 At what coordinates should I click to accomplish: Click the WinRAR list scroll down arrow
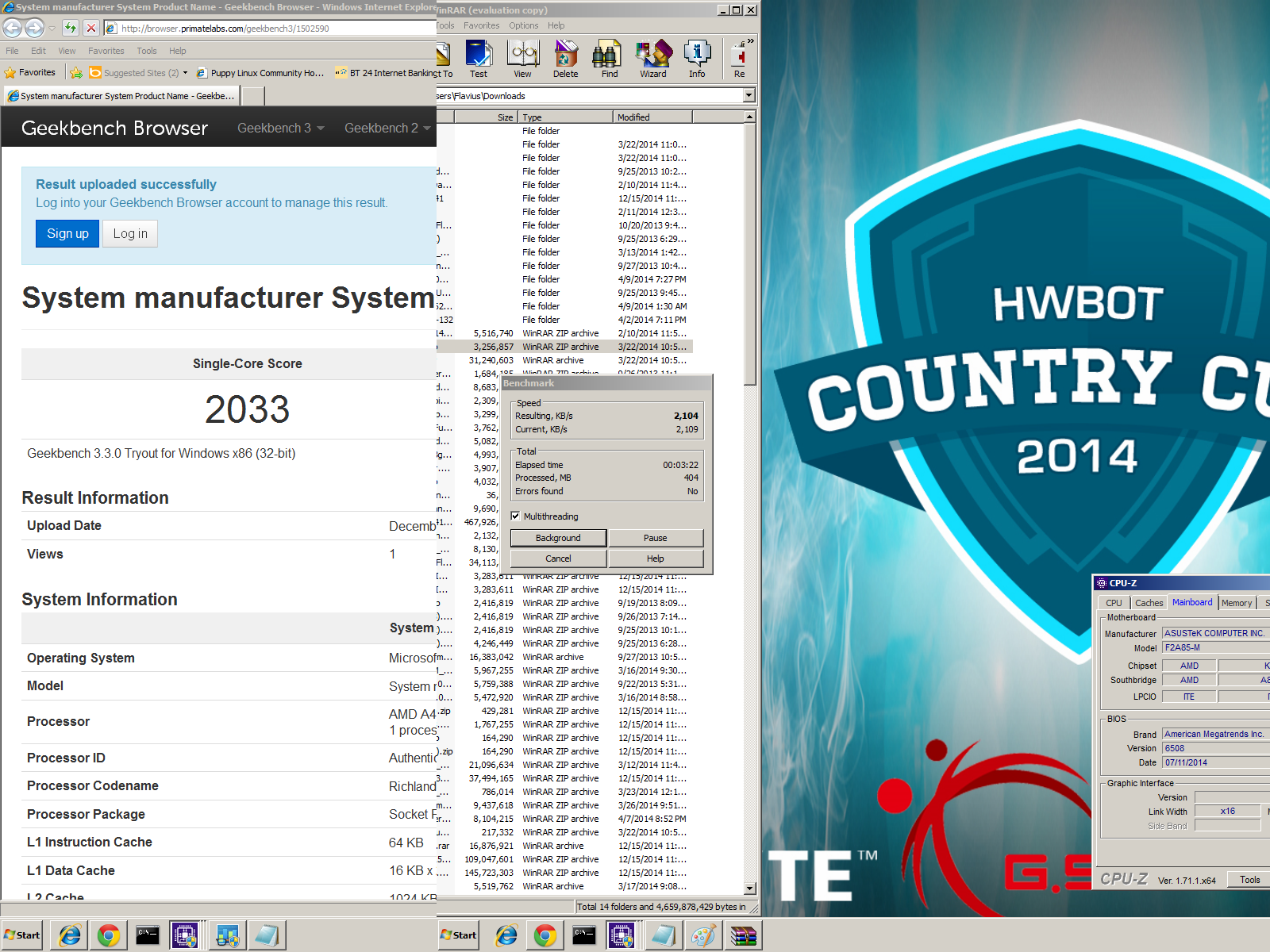750,889
